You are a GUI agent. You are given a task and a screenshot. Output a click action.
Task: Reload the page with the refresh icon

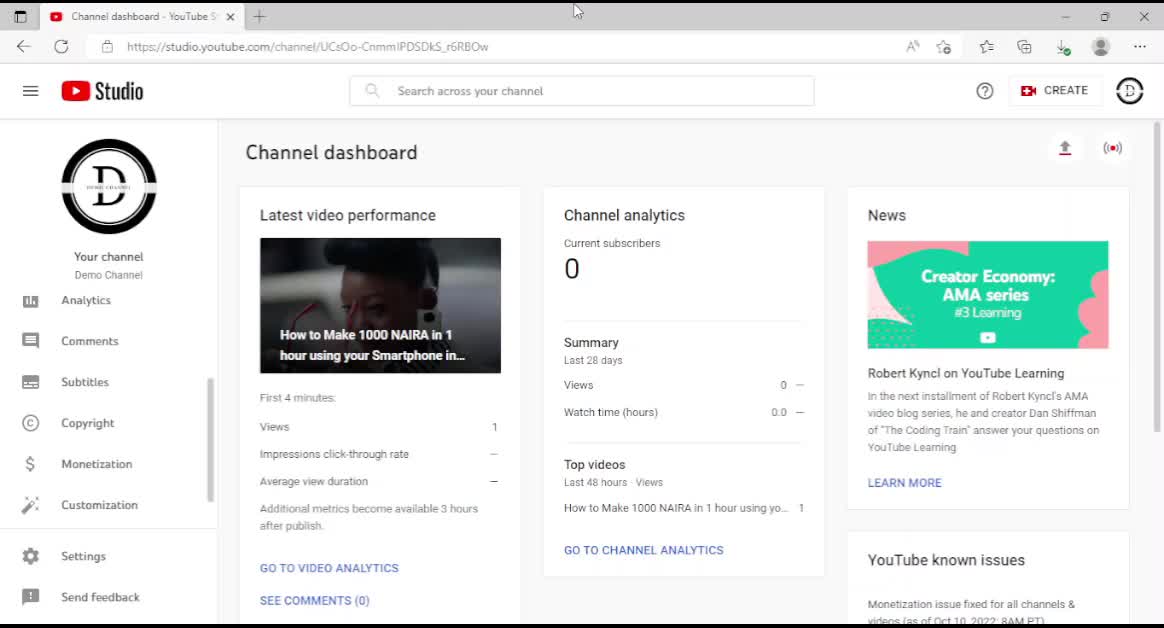point(61,47)
